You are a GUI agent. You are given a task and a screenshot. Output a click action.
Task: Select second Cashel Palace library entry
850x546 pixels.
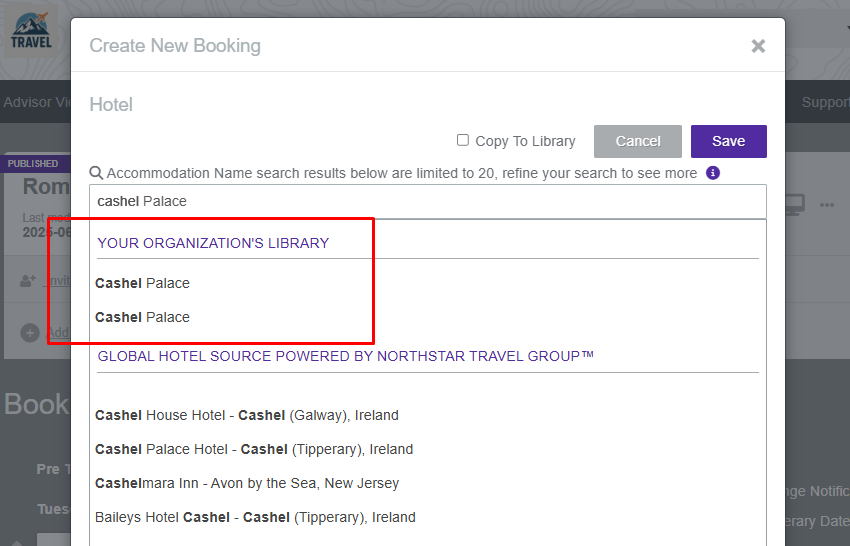click(143, 317)
